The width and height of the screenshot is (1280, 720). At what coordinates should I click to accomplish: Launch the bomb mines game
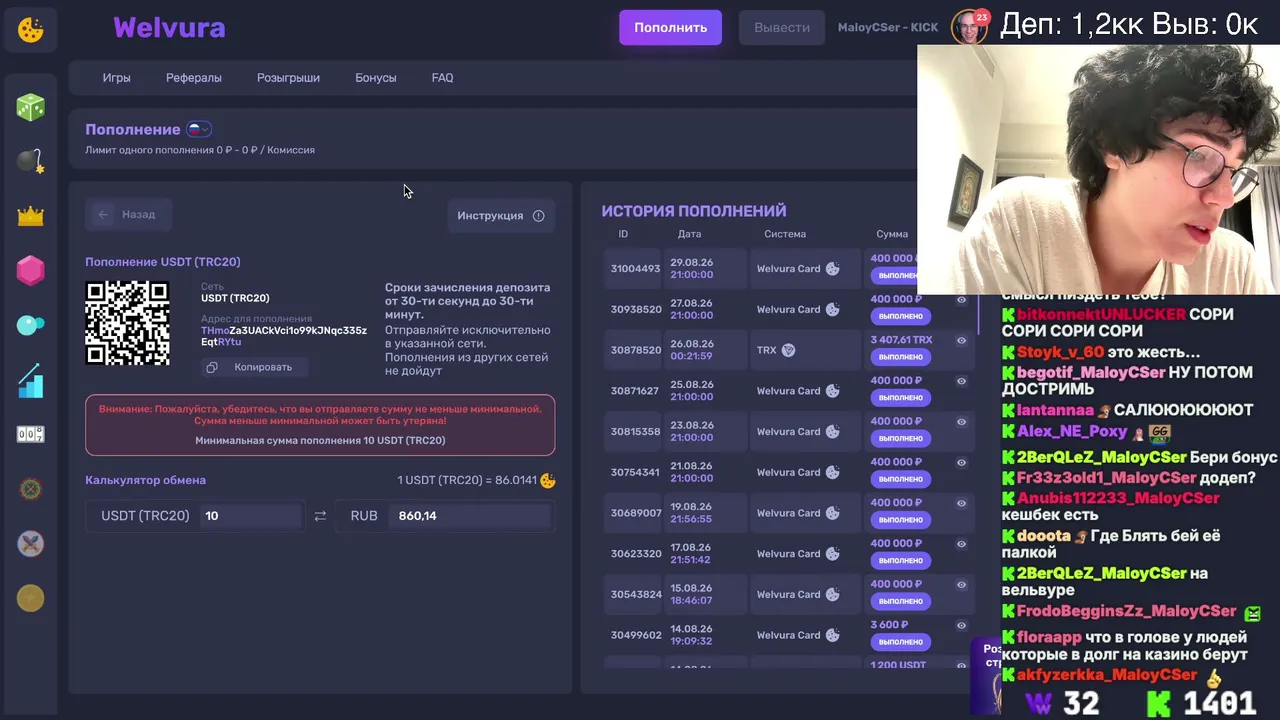31,161
